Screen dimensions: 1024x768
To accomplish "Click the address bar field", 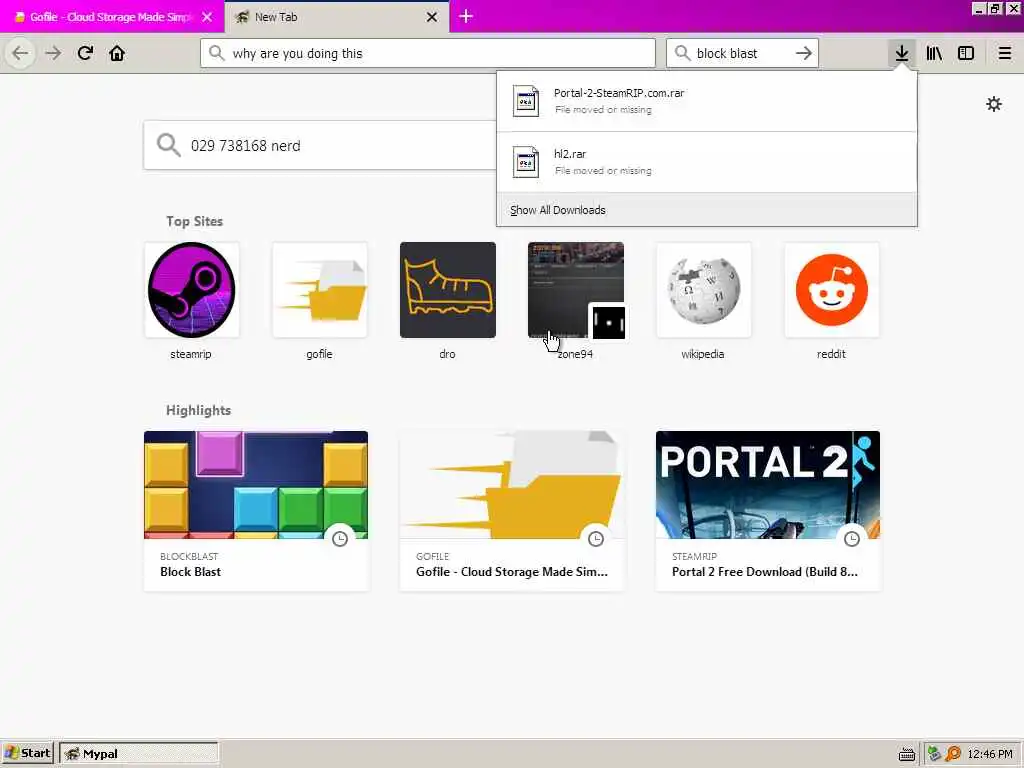I will tap(428, 53).
